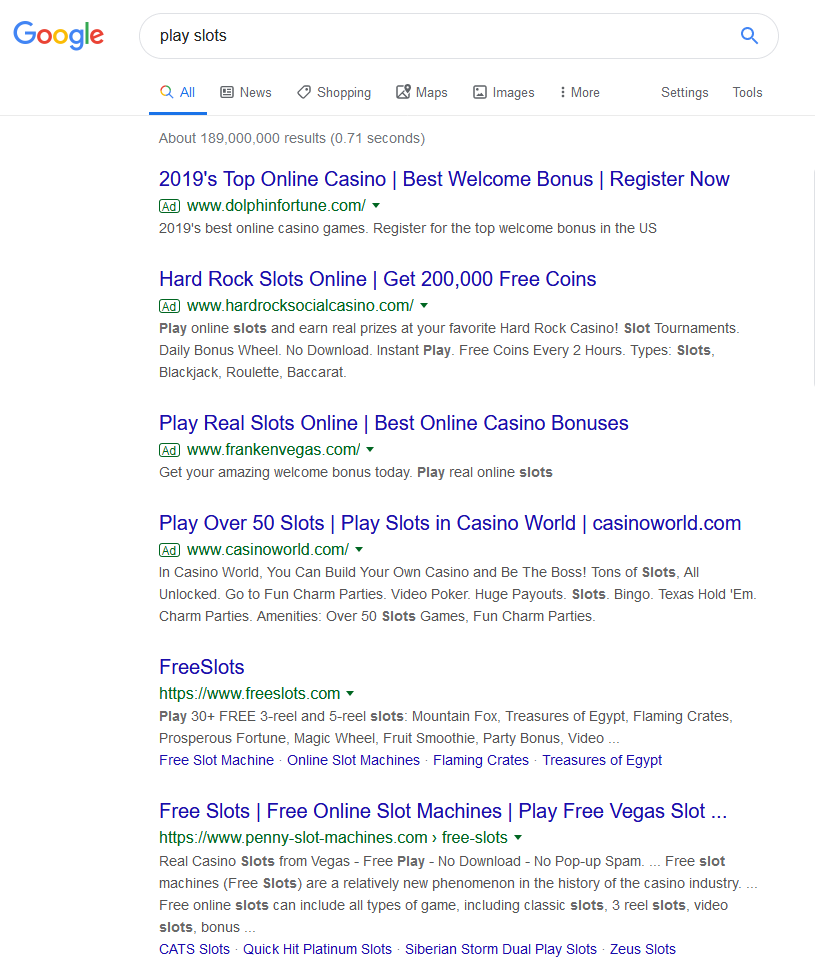
Task: Expand dropdown arrow next to casinoworld.com
Action: 359,549
